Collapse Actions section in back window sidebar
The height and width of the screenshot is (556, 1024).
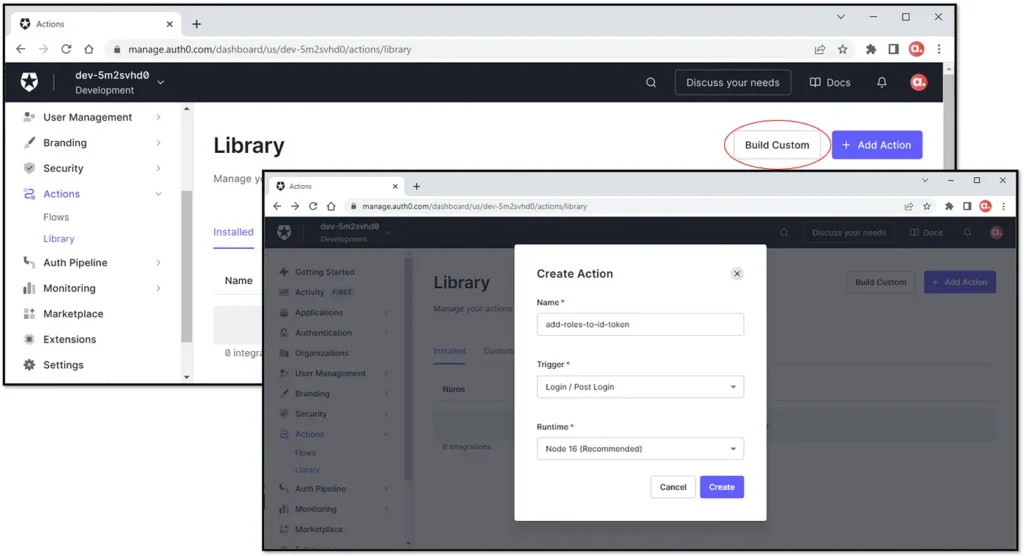159,193
